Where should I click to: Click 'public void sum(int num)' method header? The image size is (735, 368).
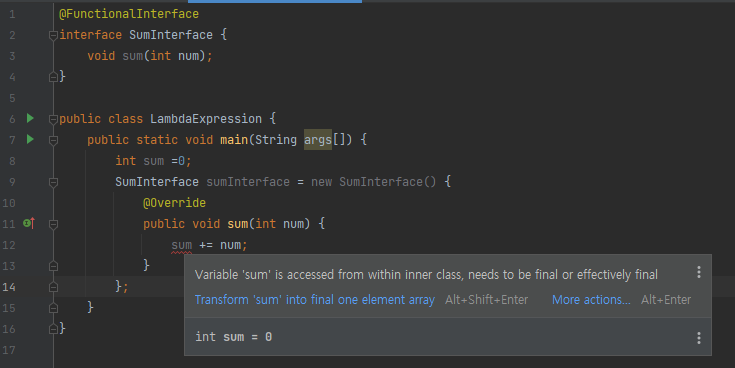pos(226,224)
